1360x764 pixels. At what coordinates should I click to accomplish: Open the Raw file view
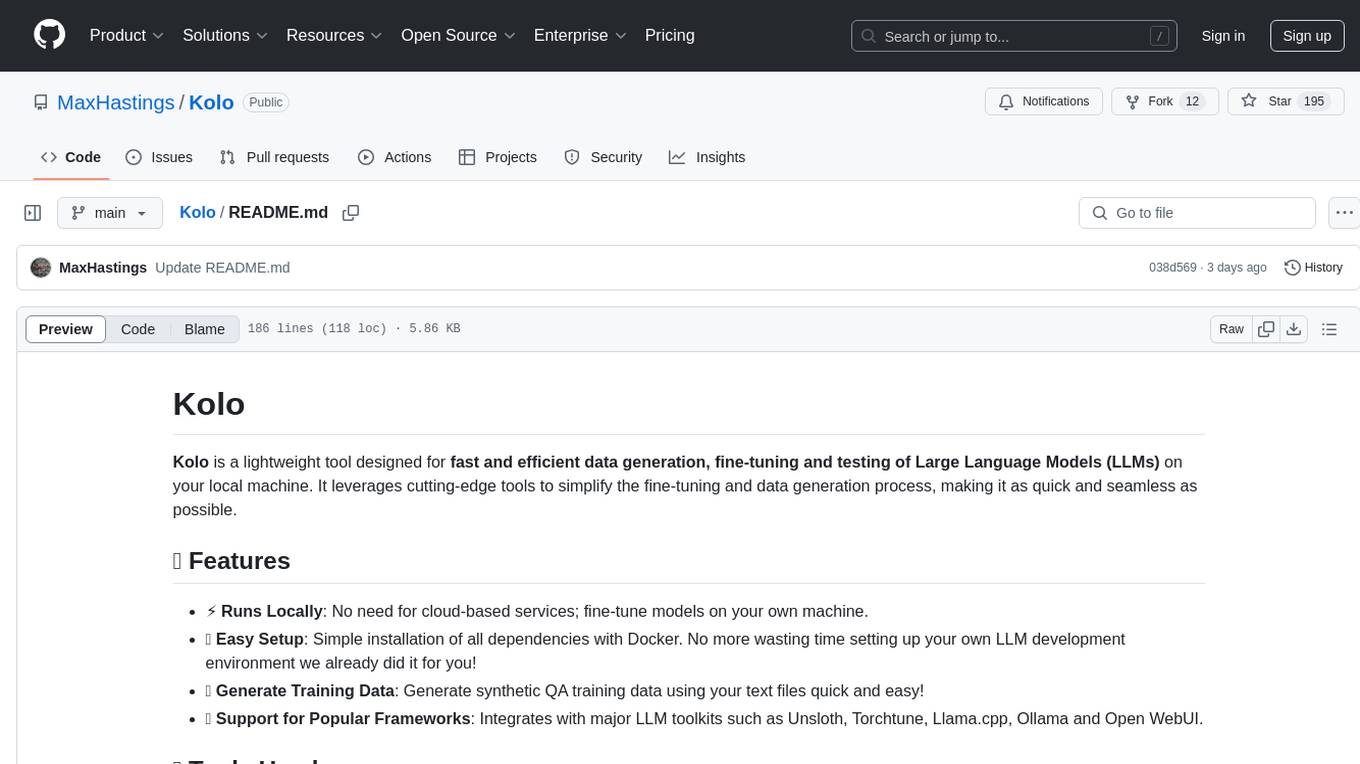(x=1231, y=329)
